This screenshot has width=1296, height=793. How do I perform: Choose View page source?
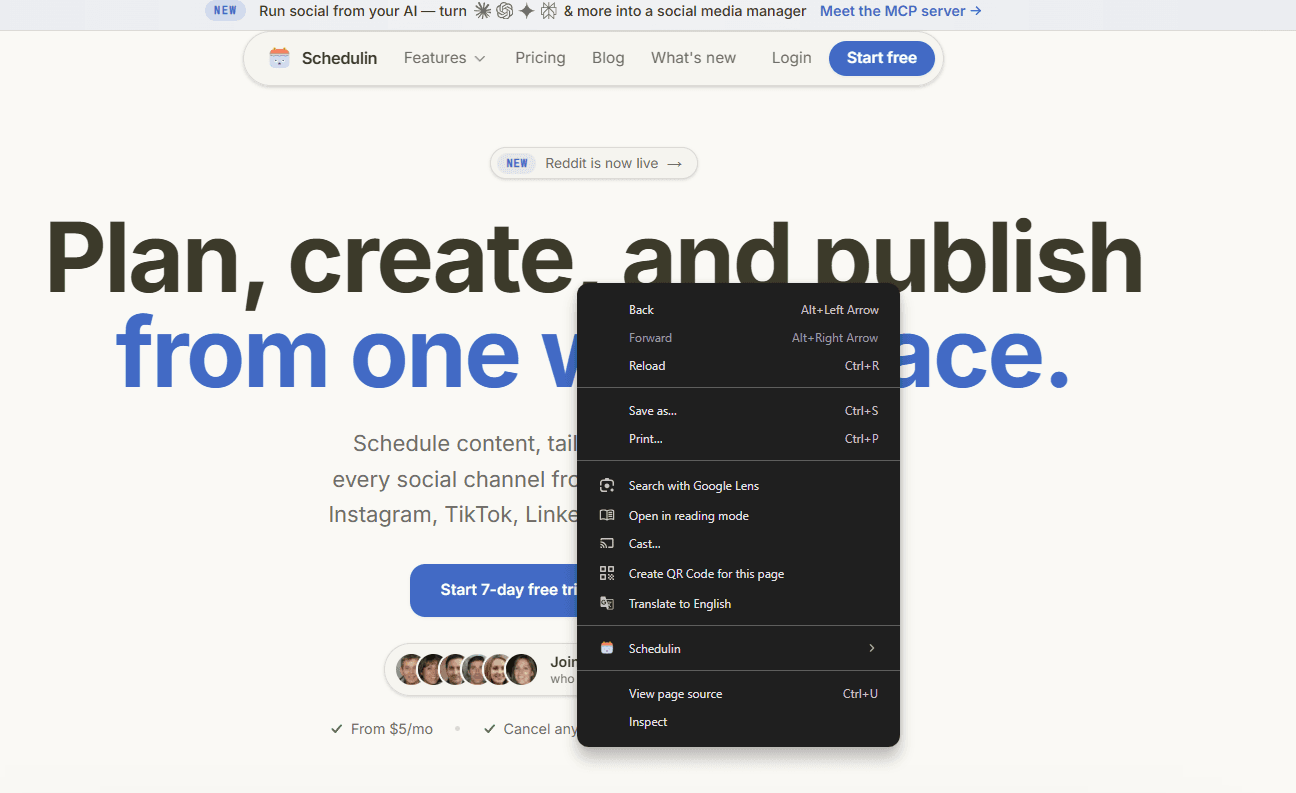point(739,694)
